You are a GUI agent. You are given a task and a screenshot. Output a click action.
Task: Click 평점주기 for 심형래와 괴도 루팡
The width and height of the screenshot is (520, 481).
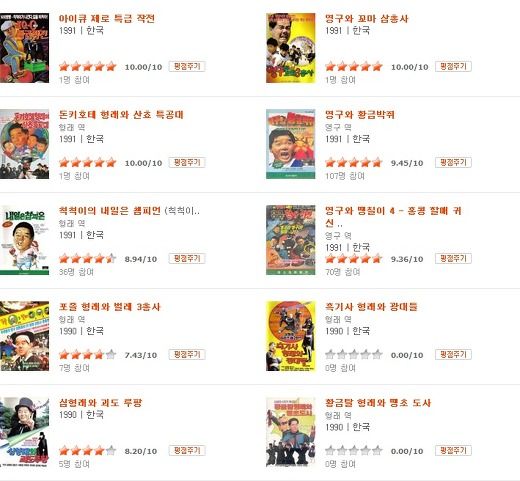click(x=187, y=450)
